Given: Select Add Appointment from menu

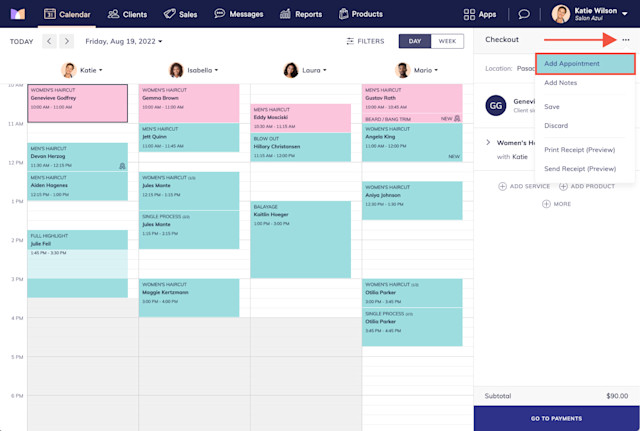Looking at the screenshot, I should coord(585,64).
